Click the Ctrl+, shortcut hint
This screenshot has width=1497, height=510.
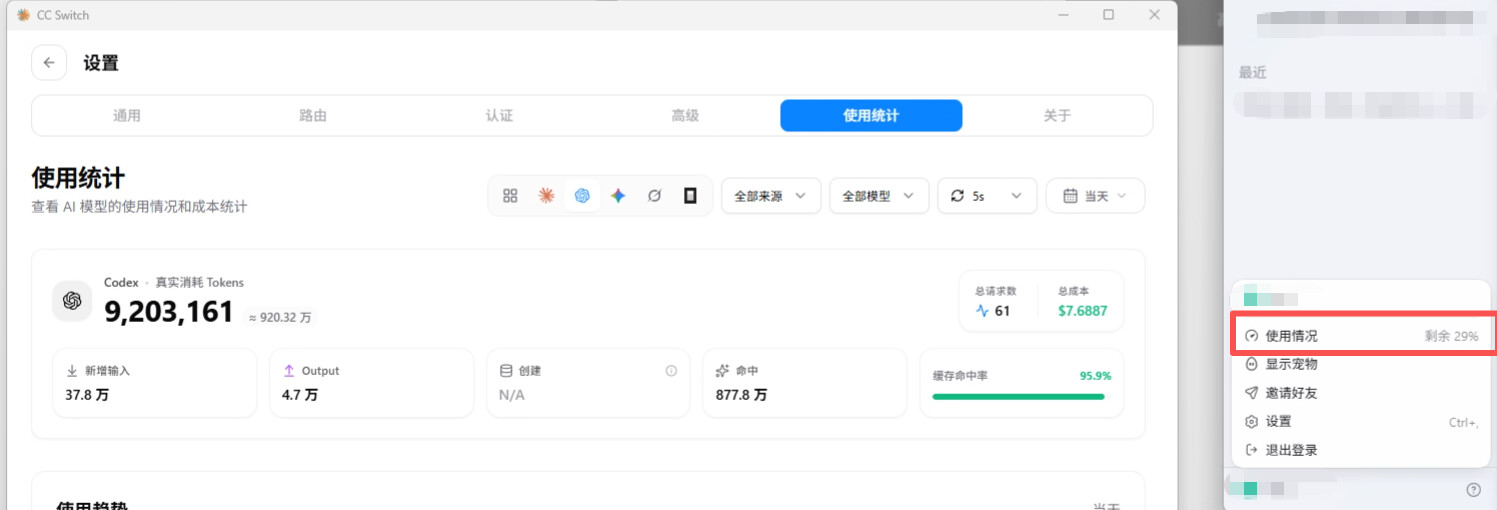pos(1464,422)
